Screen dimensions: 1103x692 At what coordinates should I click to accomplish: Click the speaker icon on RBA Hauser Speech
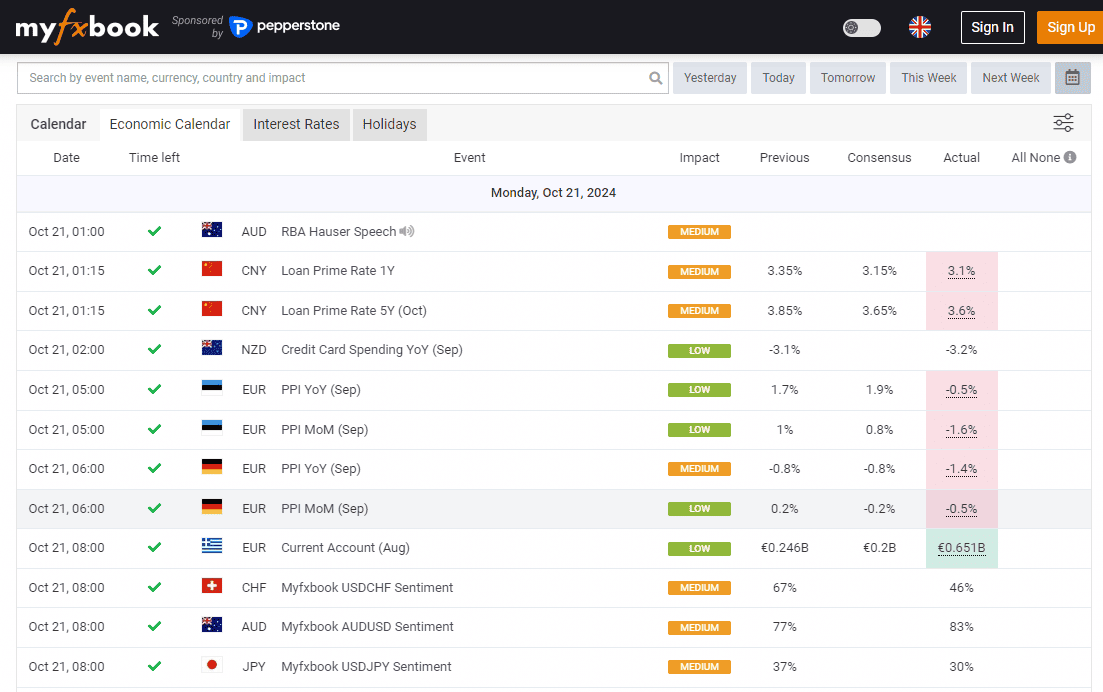point(407,231)
